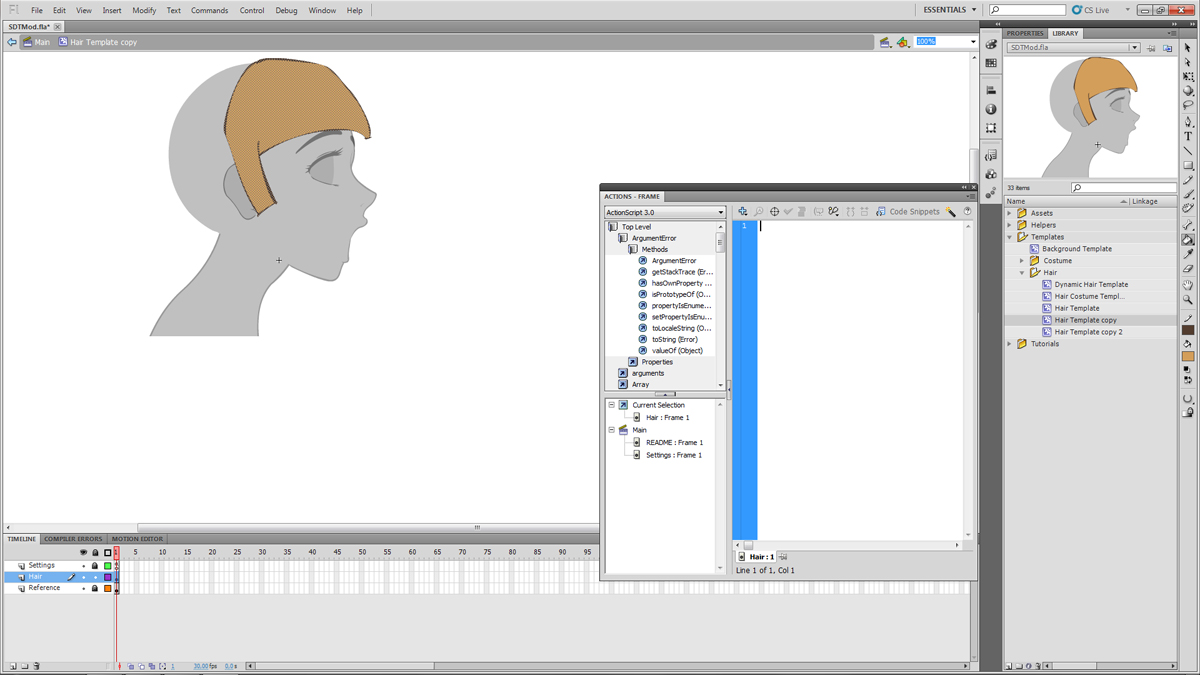This screenshot has width=1200, height=675.
Task: Toggle lock on the Settings layer
Action: (x=95, y=566)
